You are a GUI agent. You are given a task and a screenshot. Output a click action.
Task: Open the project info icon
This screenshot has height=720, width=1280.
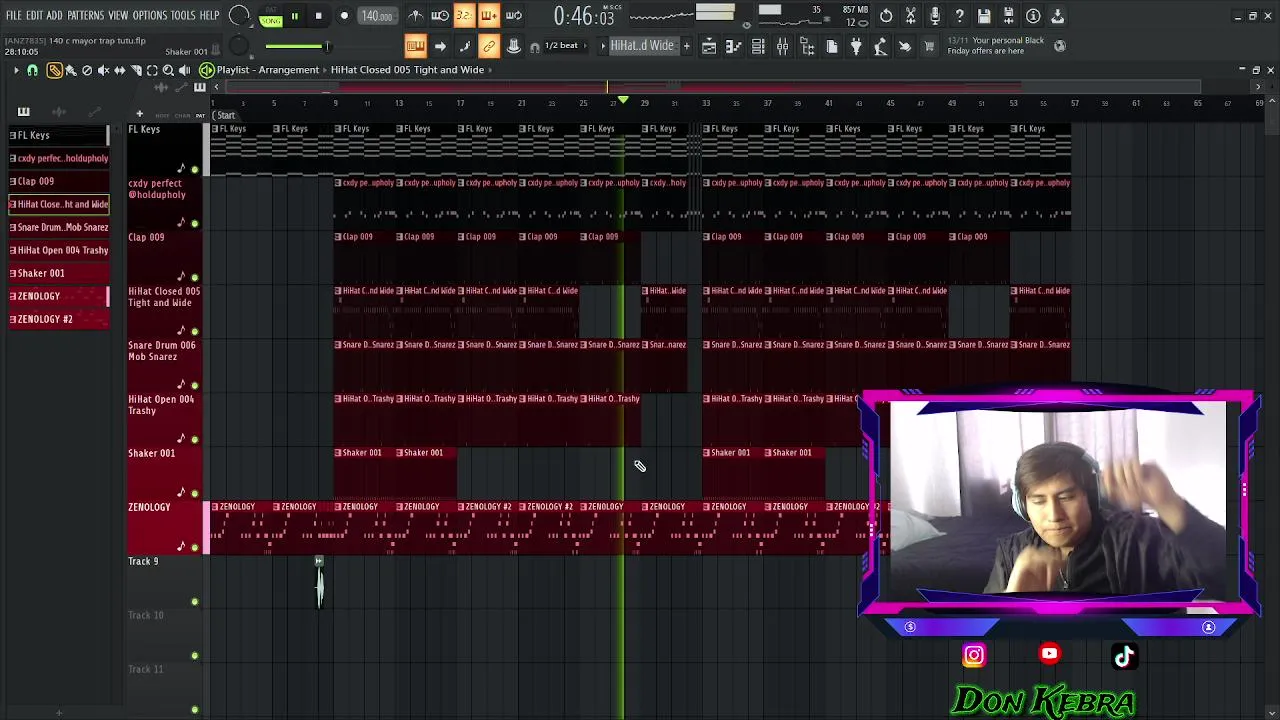tap(1033, 16)
